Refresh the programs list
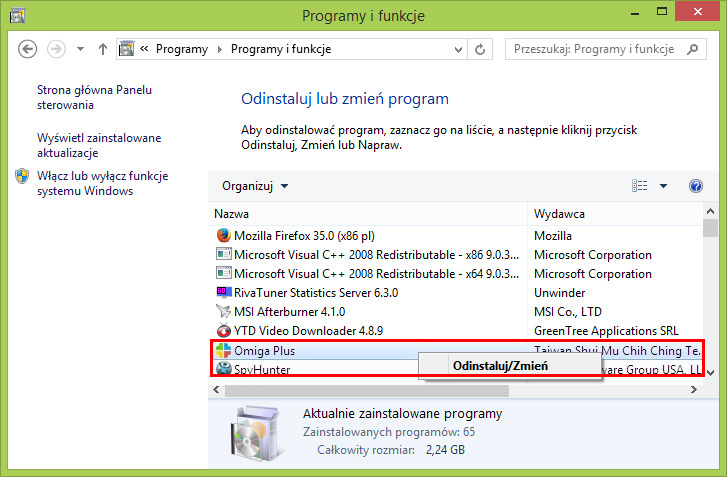This screenshot has height=477, width=727. 480,49
